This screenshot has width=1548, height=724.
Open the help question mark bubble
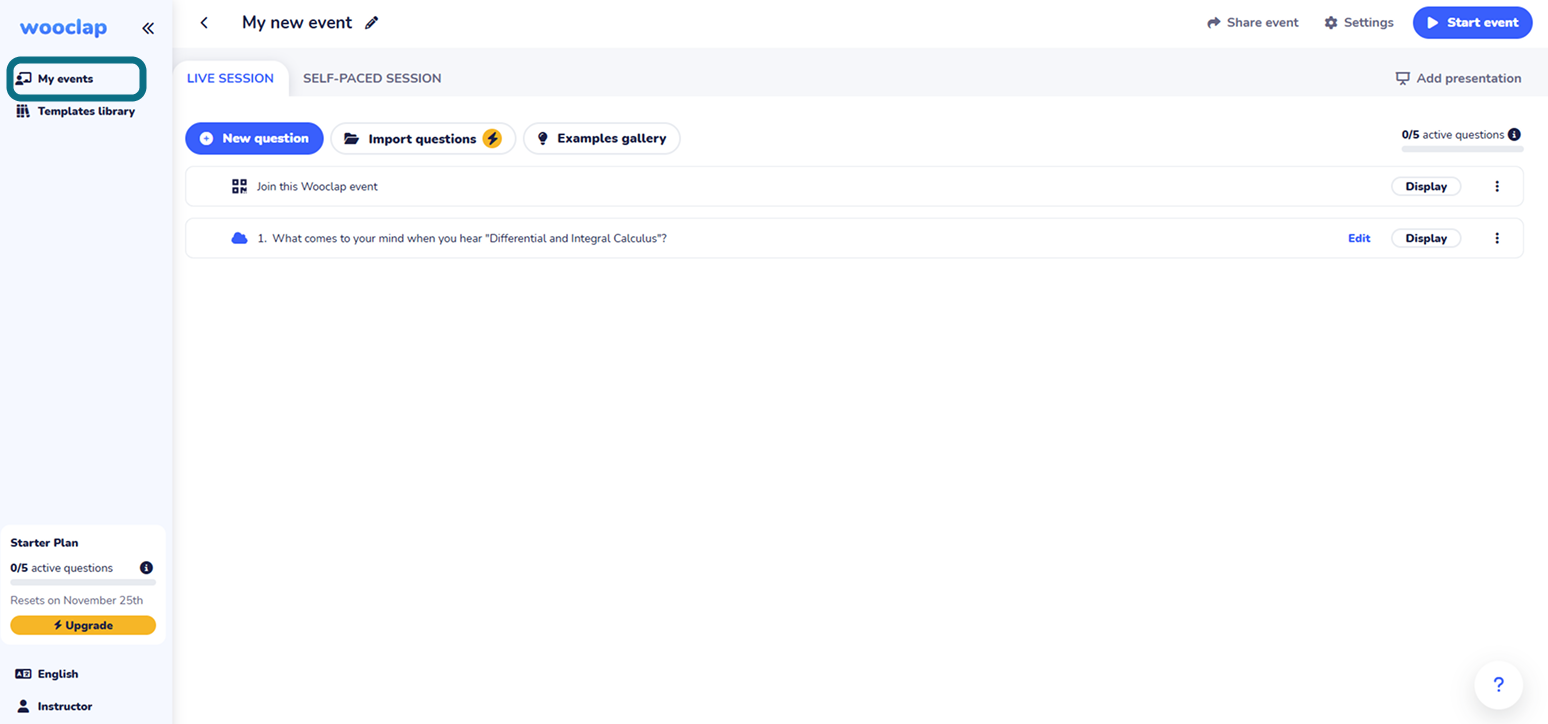click(1498, 685)
